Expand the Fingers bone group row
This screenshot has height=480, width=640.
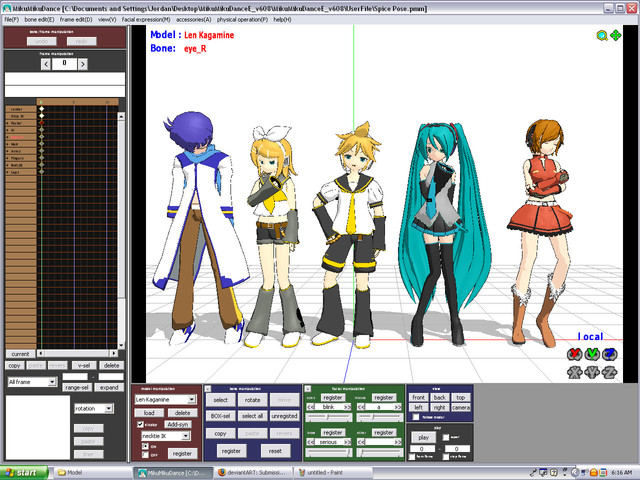pyautogui.click(x=8, y=158)
